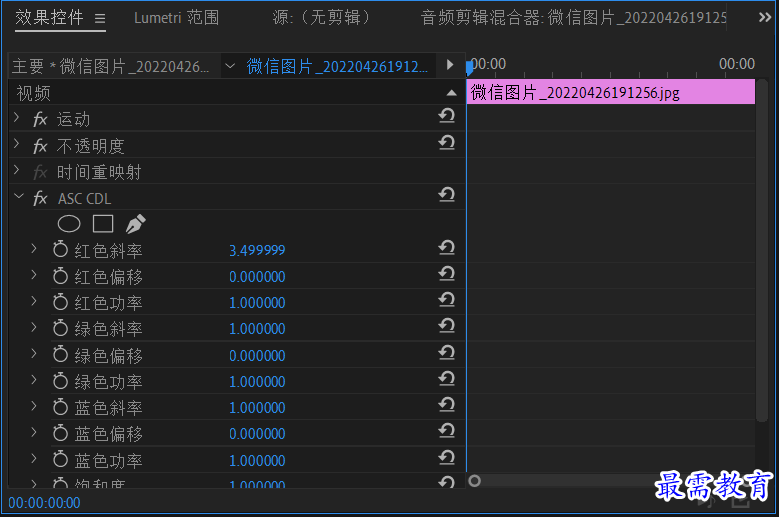Reset the 不透明度 effect
Screen dimensions: 779x517
point(447,143)
